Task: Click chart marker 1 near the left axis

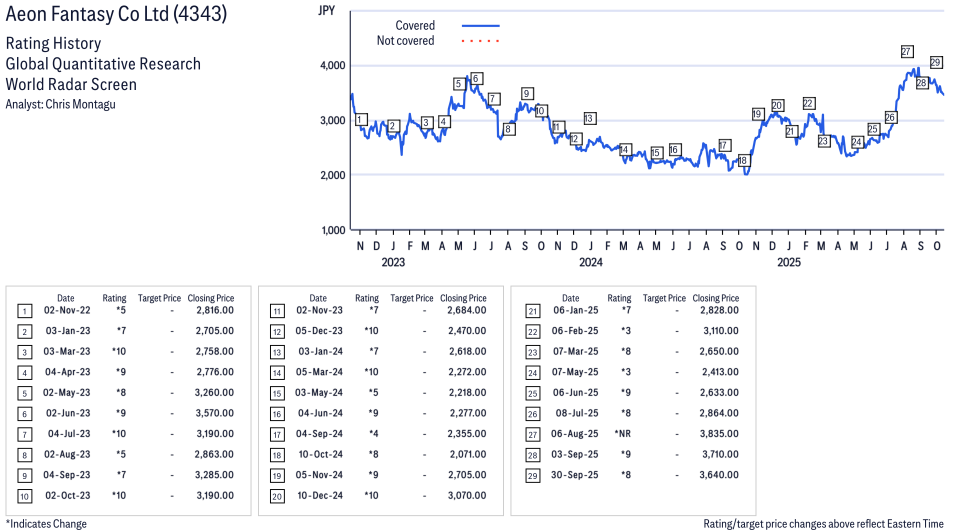Action: 360,120
